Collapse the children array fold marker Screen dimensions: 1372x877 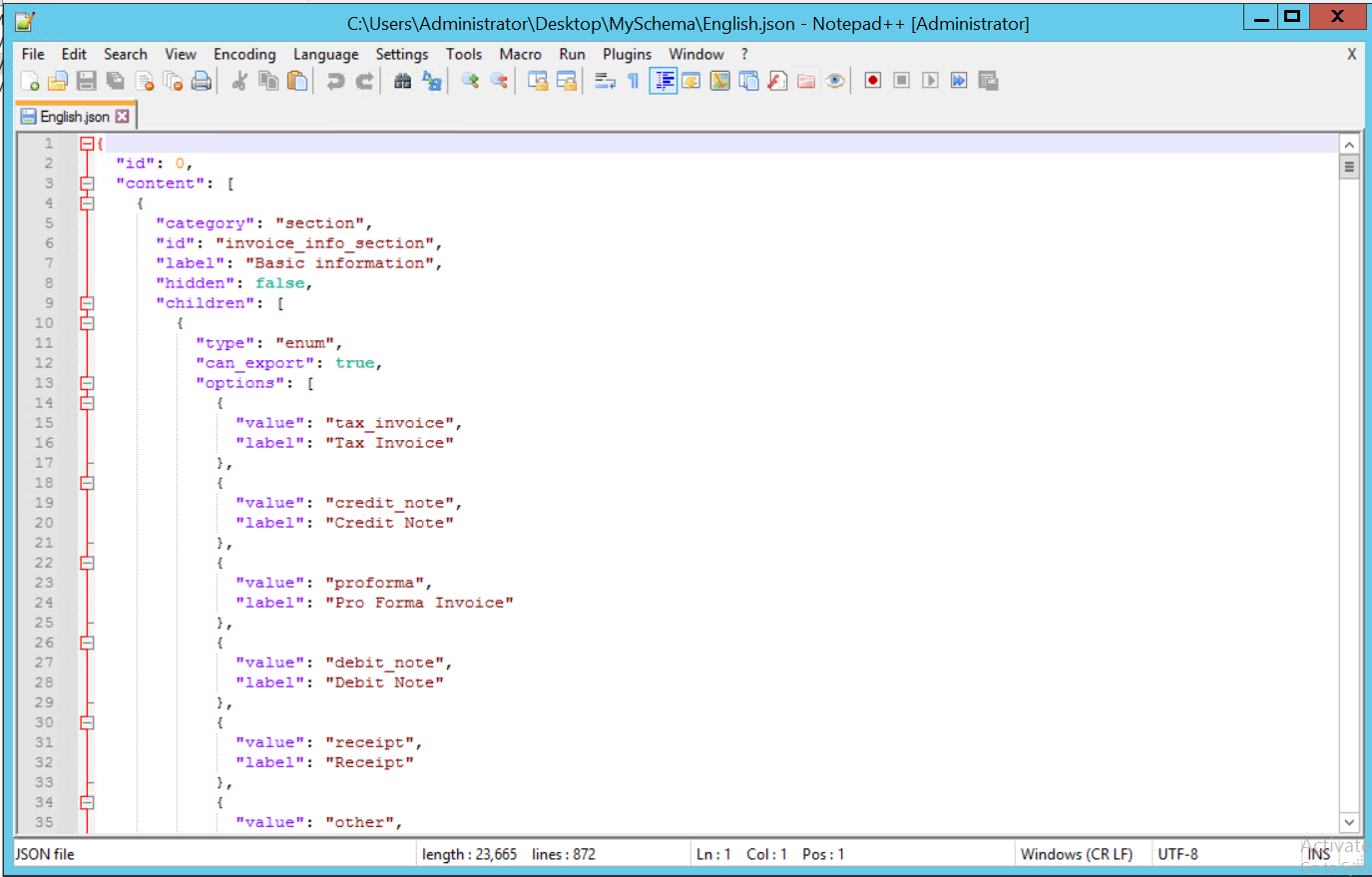(86, 302)
